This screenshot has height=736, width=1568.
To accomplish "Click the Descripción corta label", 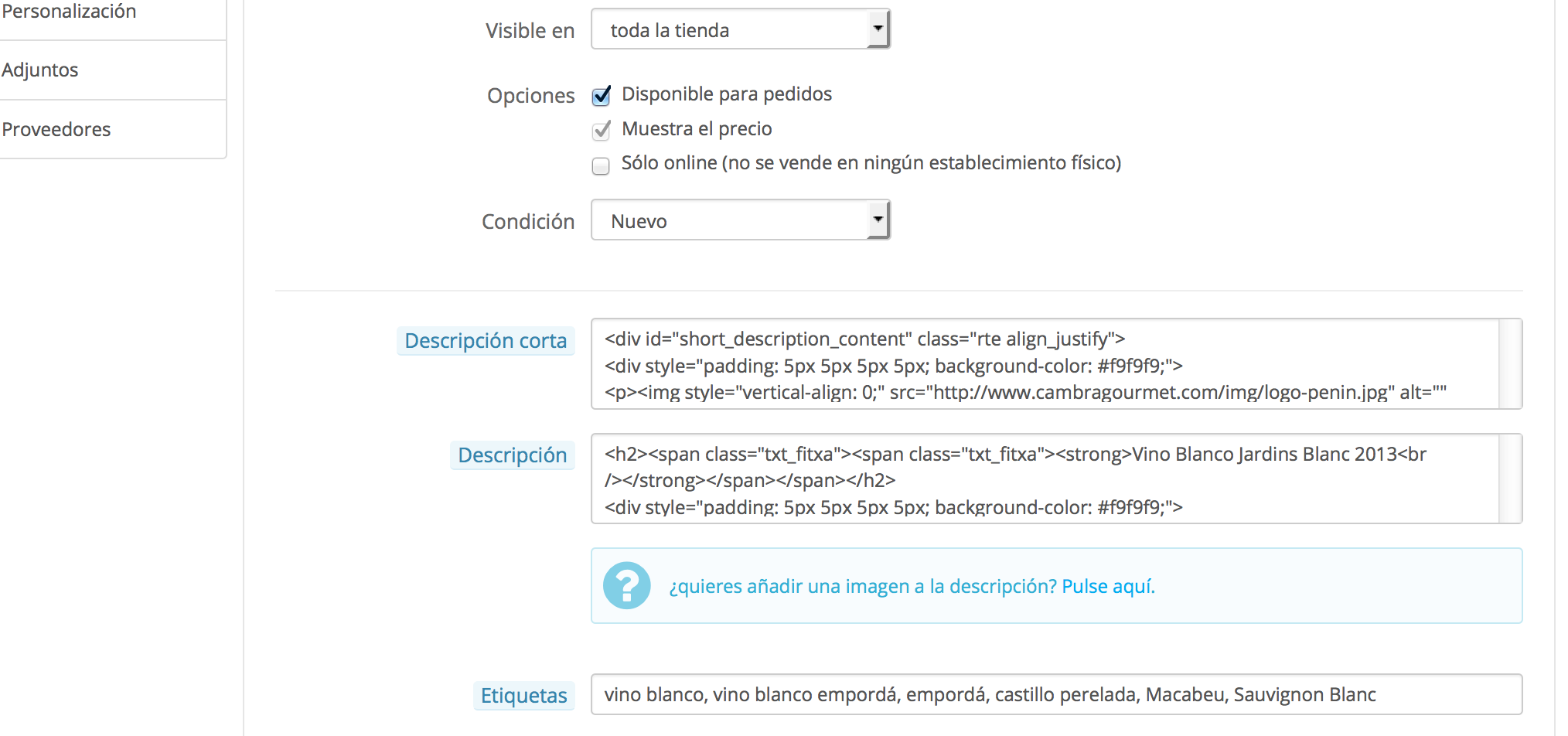I will click(x=486, y=341).
